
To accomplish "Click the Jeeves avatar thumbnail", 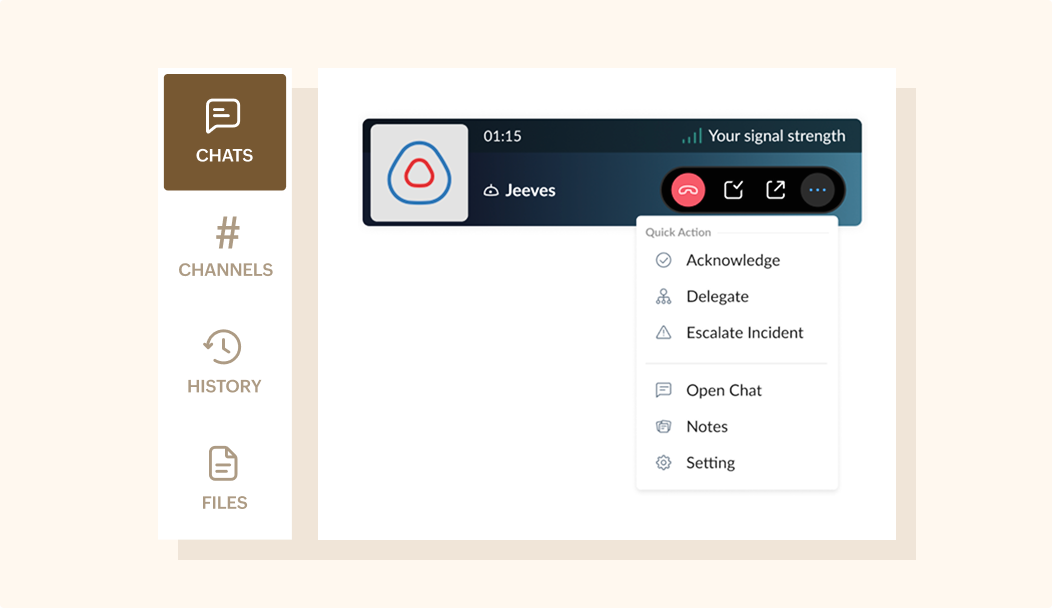I will click(x=416, y=172).
